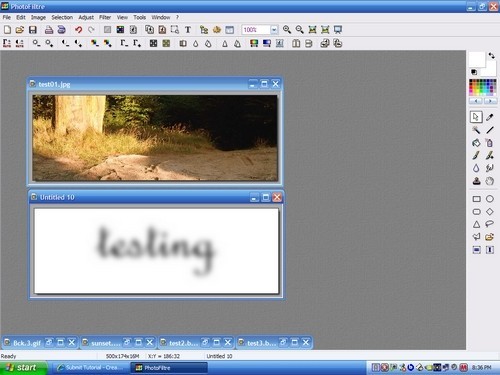Screen dimensions: 500x375
Task: Select the Paintbrush tool
Action: (476, 156)
